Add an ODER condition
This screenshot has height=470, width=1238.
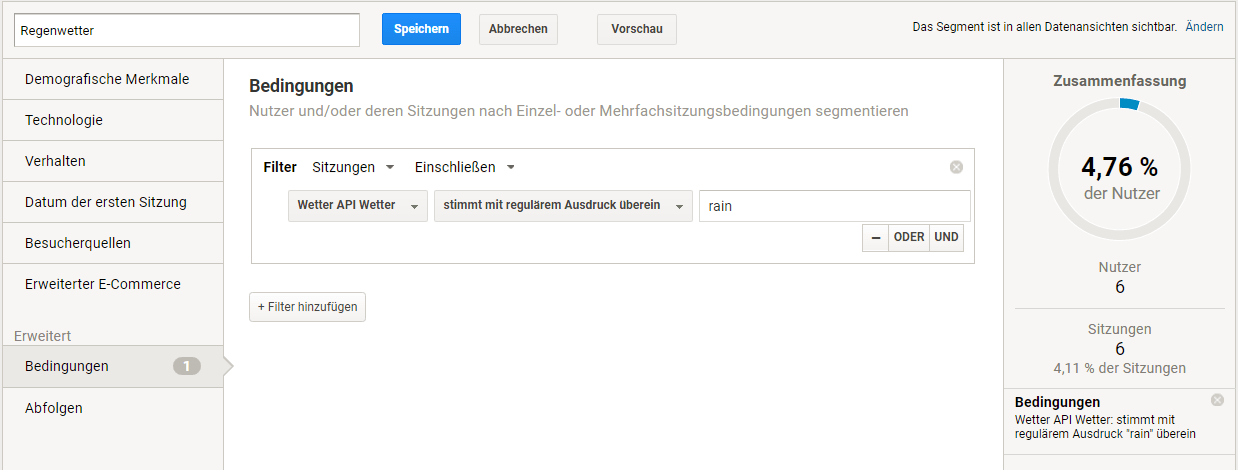[908, 237]
